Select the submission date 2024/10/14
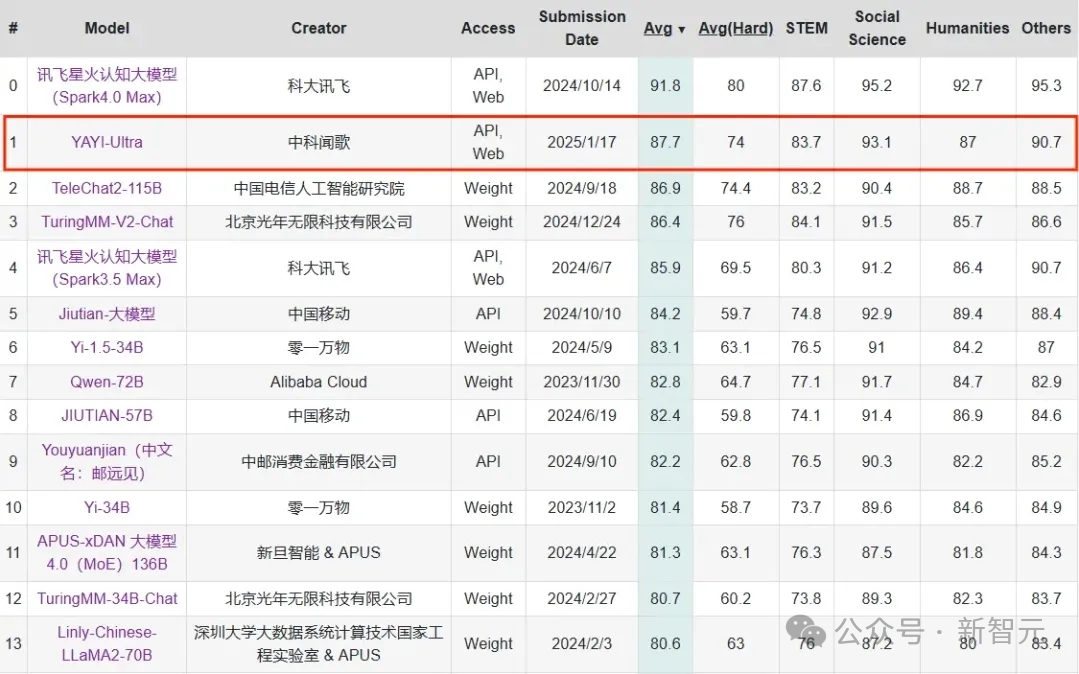 tap(582, 85)
